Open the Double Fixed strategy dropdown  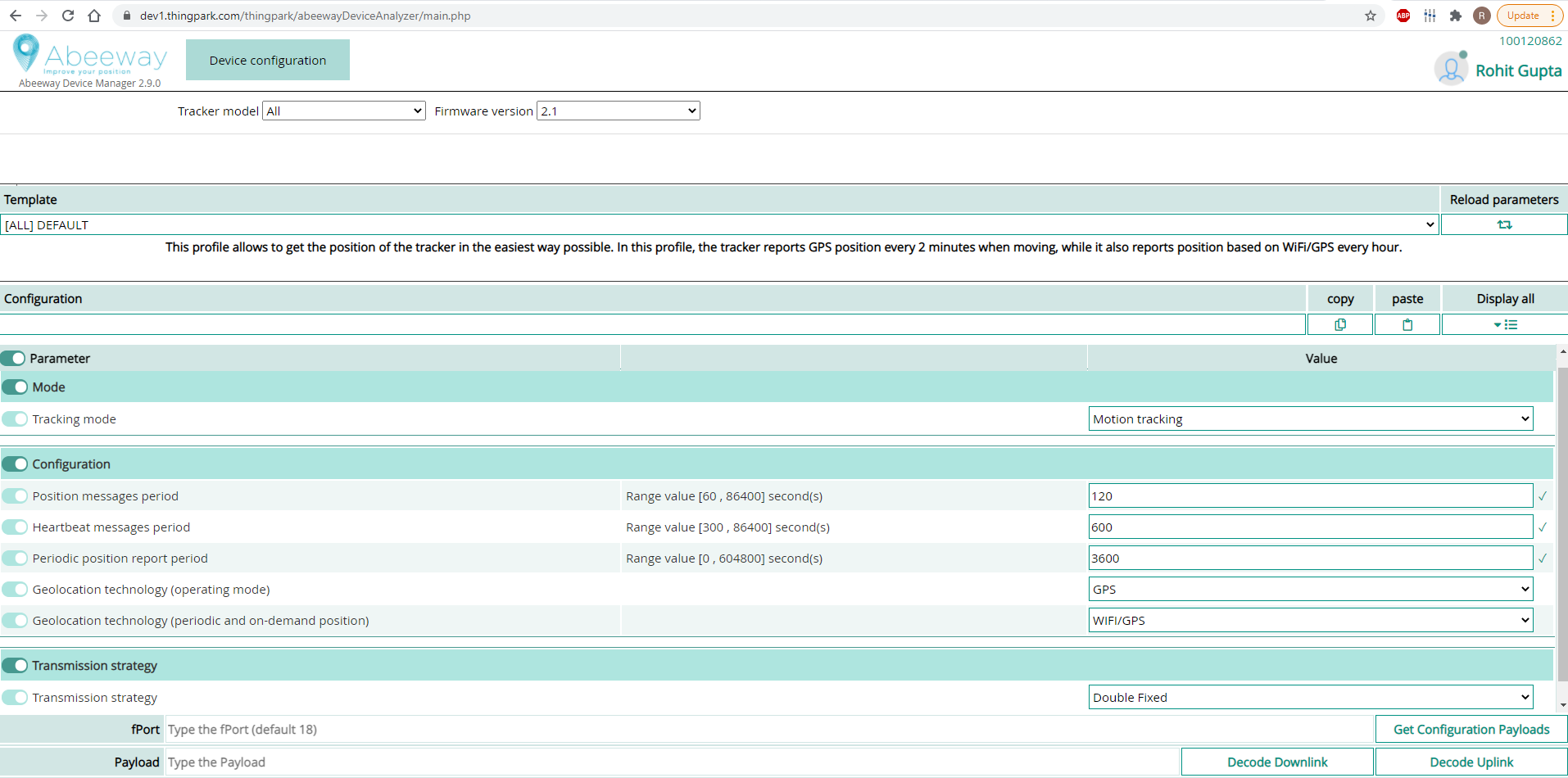point(1311,698)
